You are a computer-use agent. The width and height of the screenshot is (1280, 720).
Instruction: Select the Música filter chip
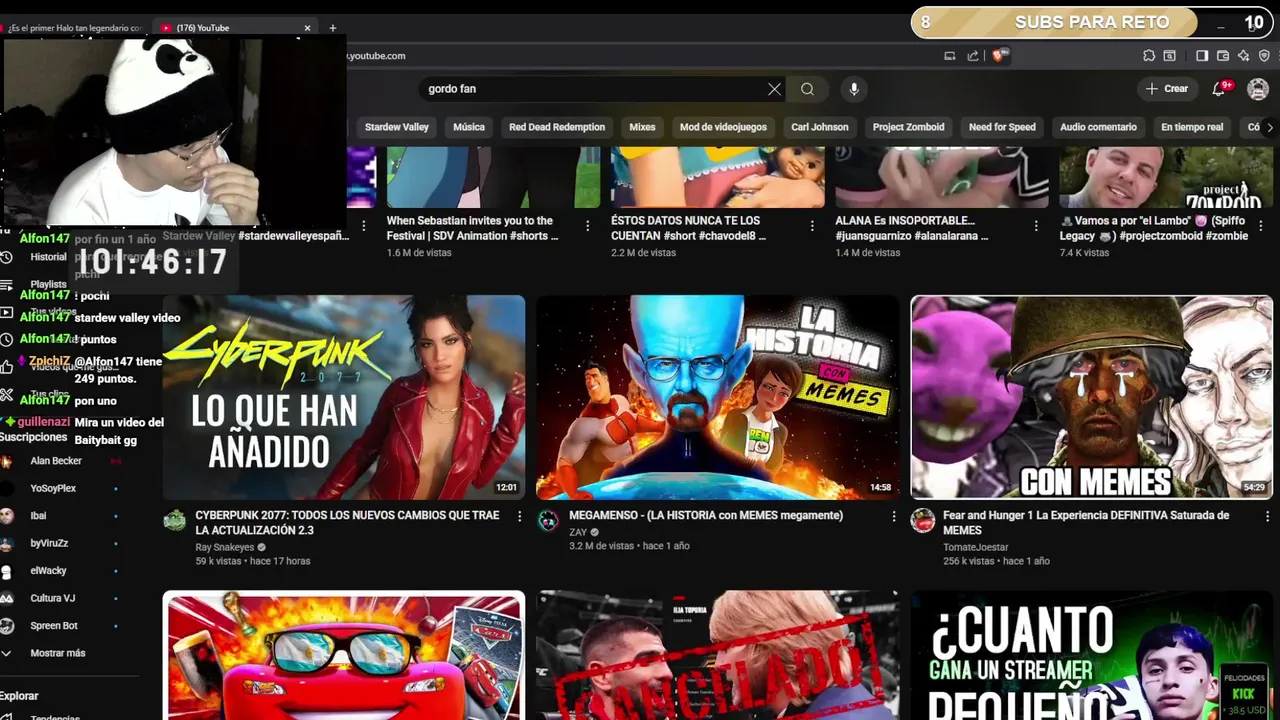pos(468,127)
